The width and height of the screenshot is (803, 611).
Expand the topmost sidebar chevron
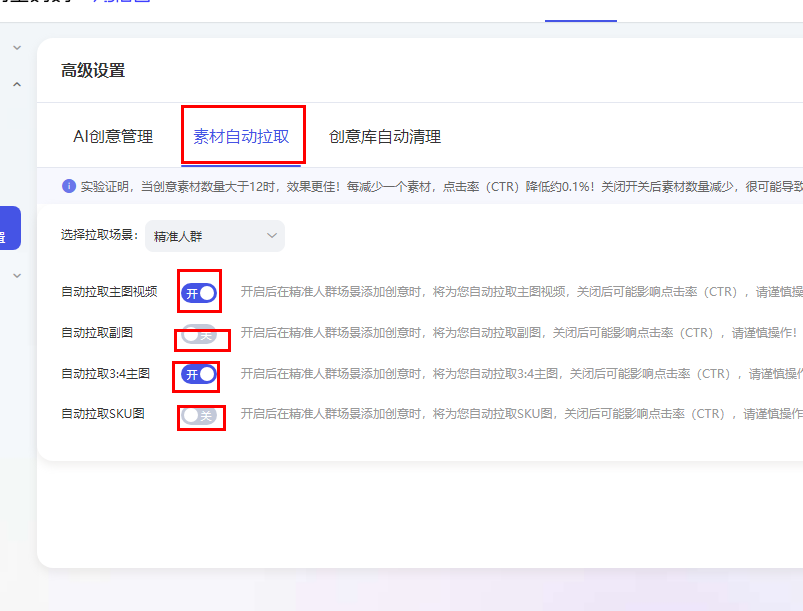17,48
